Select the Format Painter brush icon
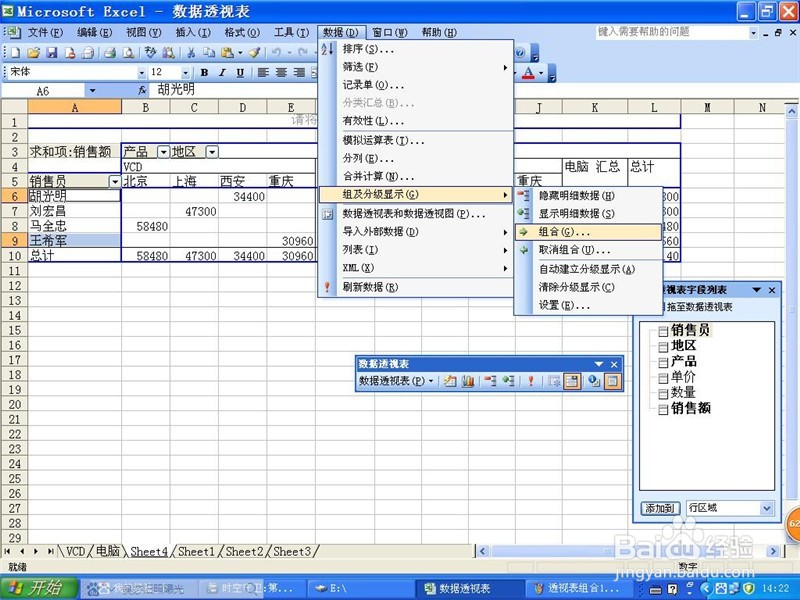This screenshot has height=600, width=800. tap(255, 52)
